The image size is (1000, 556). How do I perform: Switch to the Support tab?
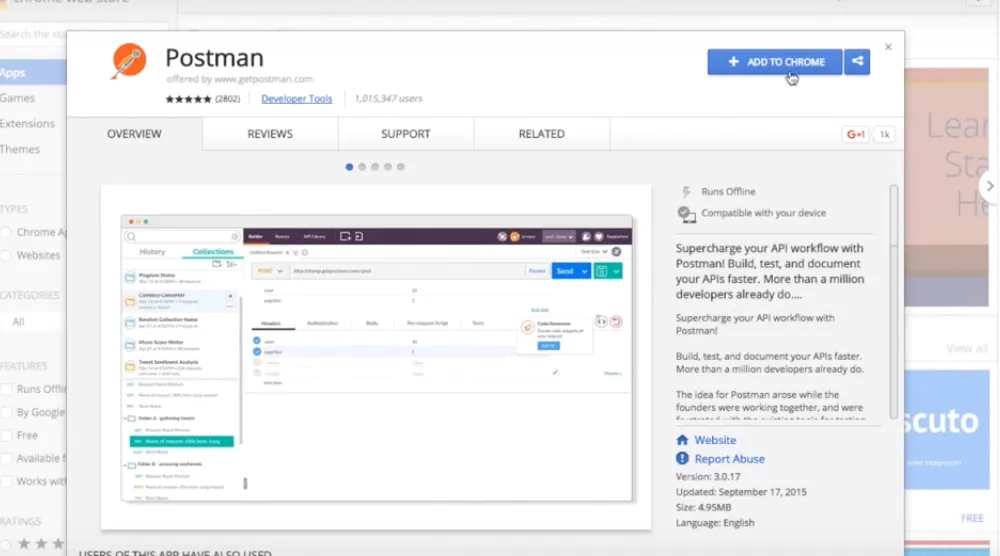(x=406, y=134)
